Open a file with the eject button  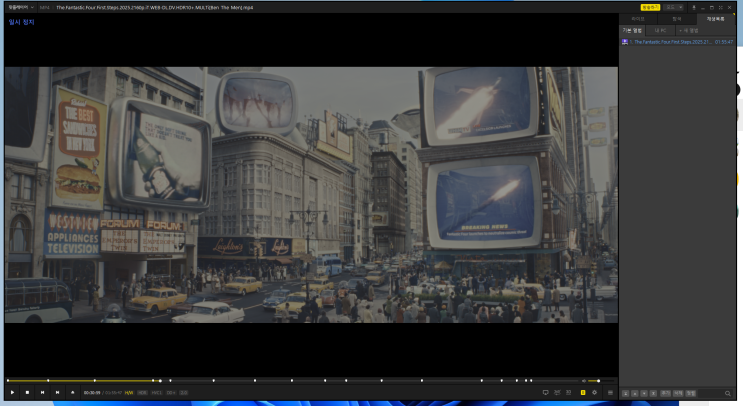tap(72, 392)
